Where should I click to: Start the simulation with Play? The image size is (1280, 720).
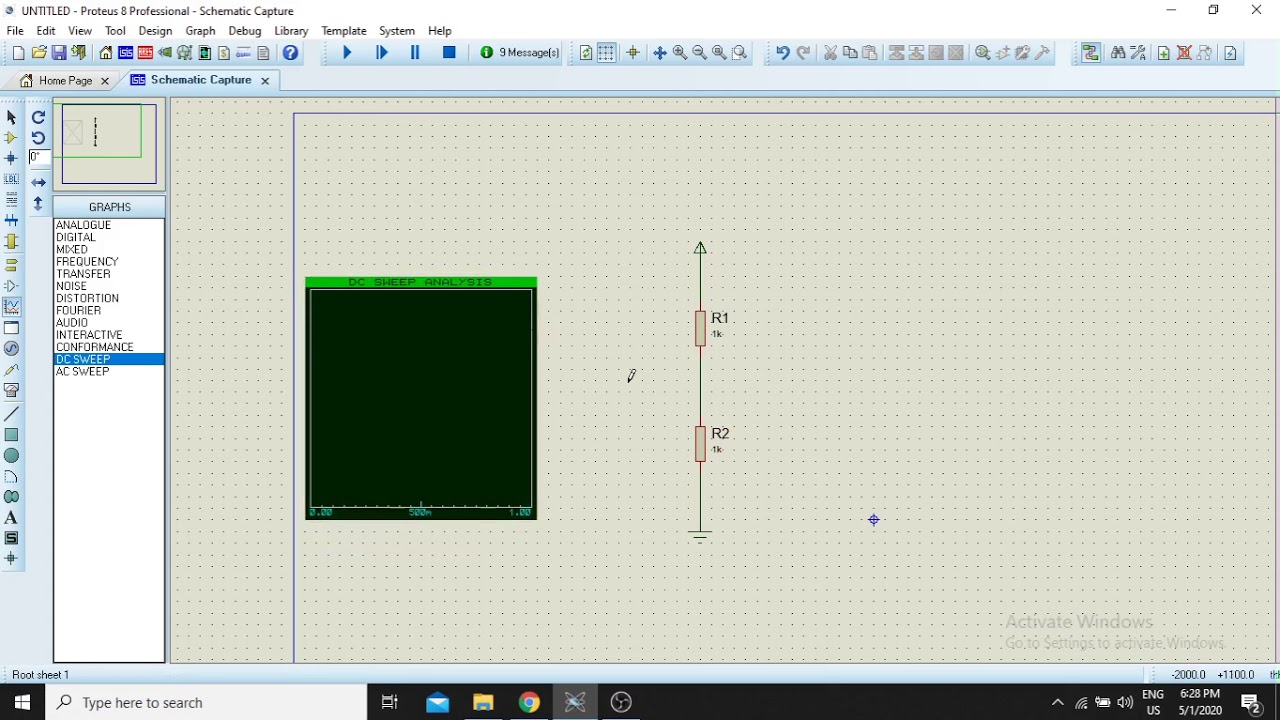[347, 53]
